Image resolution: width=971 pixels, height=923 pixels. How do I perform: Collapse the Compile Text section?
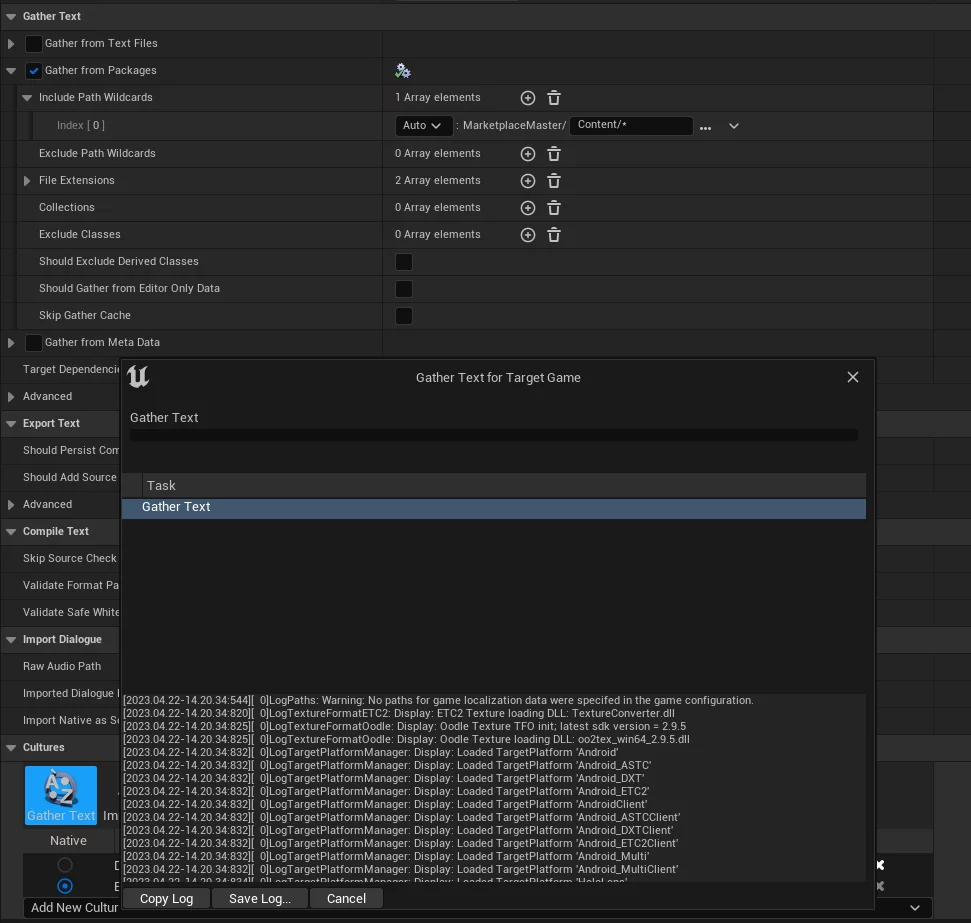pos(11,531)
